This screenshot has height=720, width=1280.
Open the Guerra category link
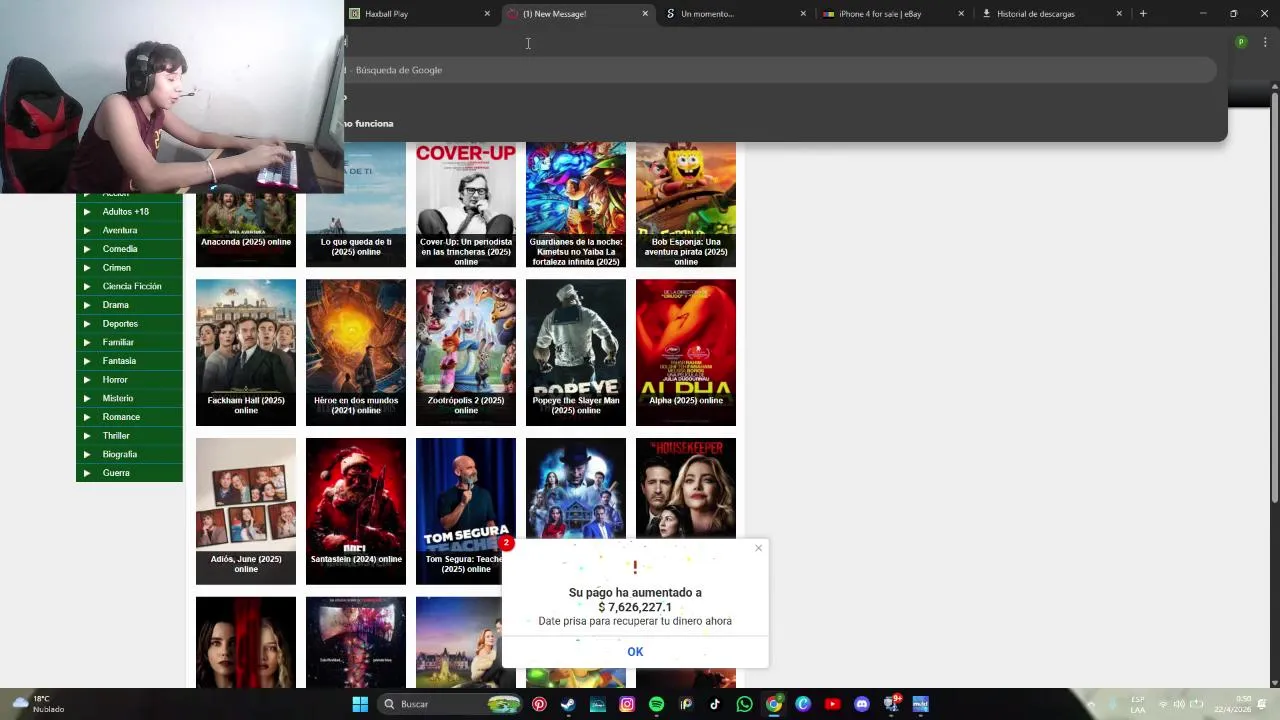[116, 473]
